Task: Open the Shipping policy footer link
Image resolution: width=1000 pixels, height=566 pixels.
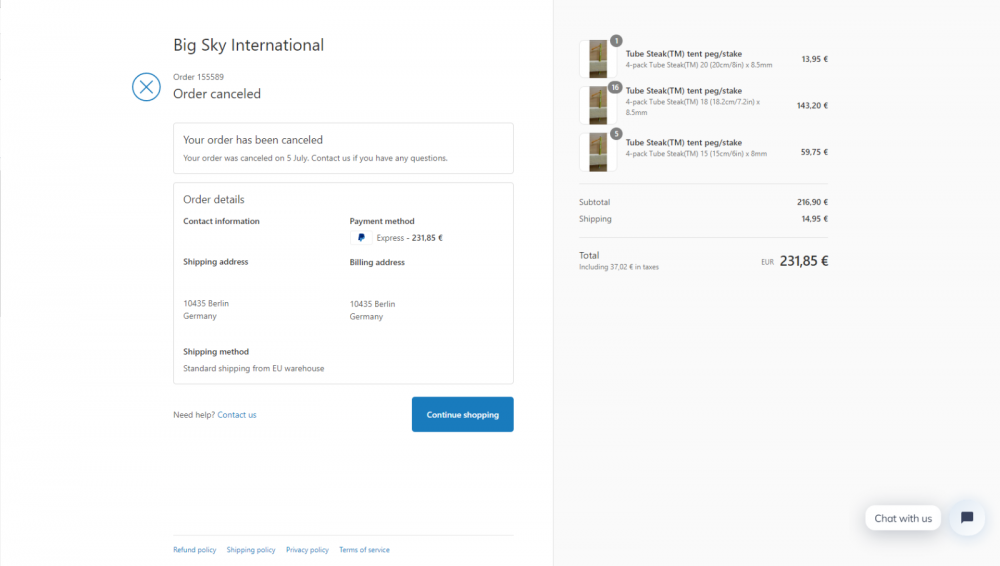Action: pyautogui.click(x=251, y=550)
